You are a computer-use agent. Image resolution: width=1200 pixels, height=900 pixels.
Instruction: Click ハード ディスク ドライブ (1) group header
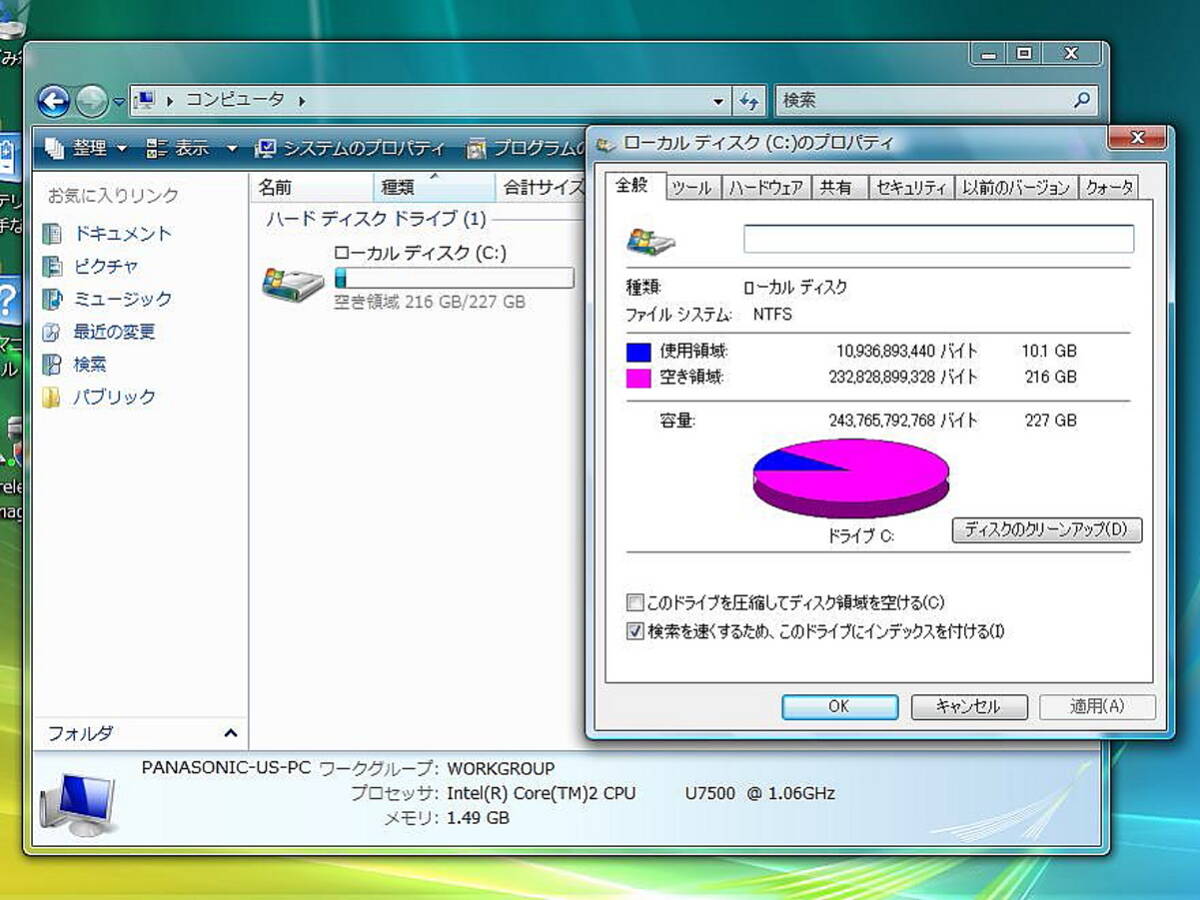tap(376, 219)
